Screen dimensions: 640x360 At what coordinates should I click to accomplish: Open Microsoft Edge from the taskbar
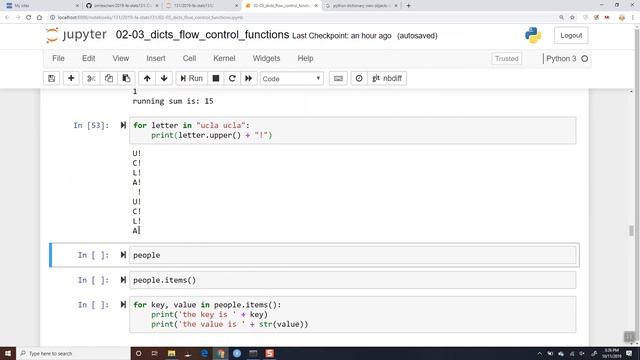pos(204,353)
